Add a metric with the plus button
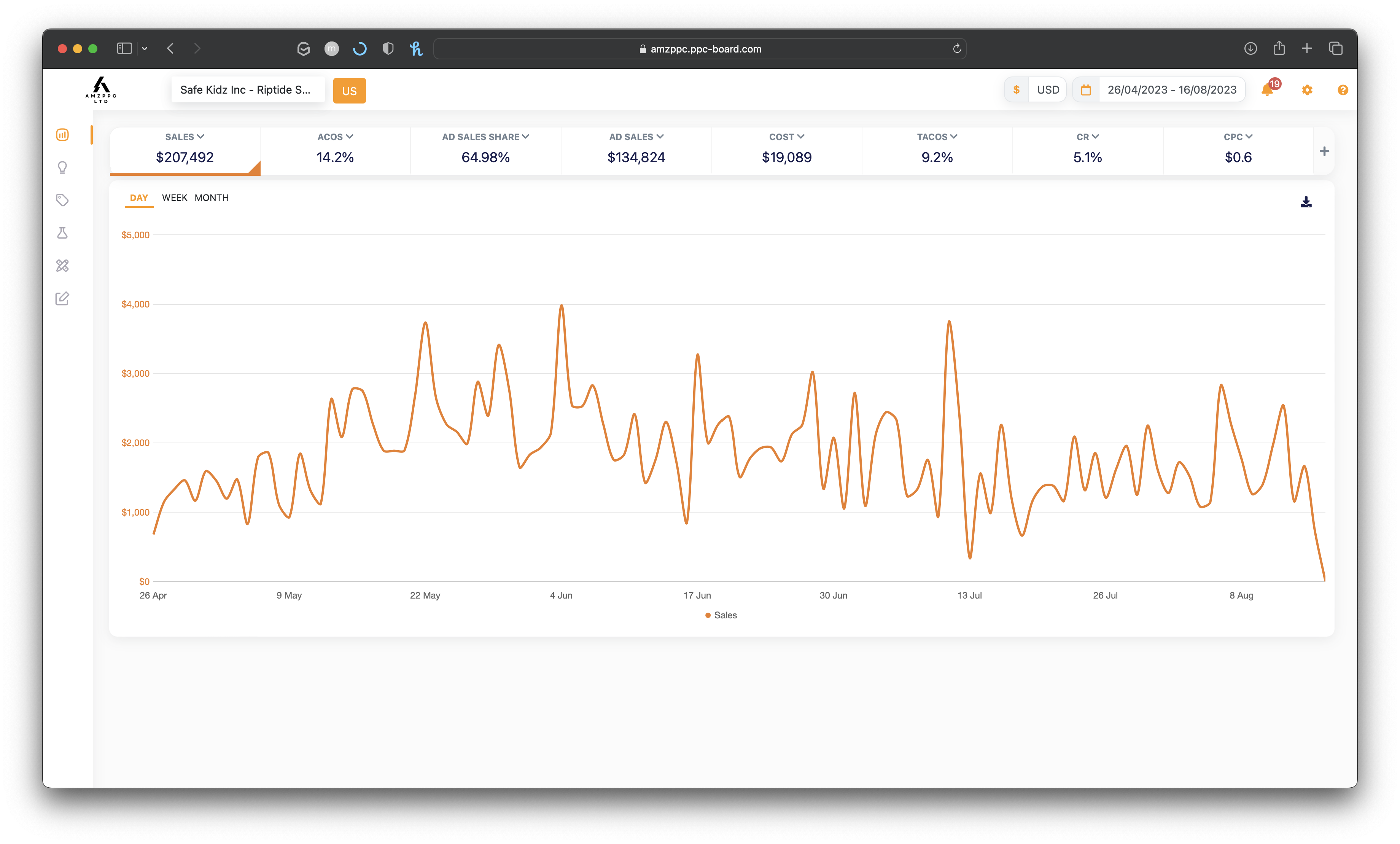Screen dimensions: 1400x844 click(x=1324, y=151)
